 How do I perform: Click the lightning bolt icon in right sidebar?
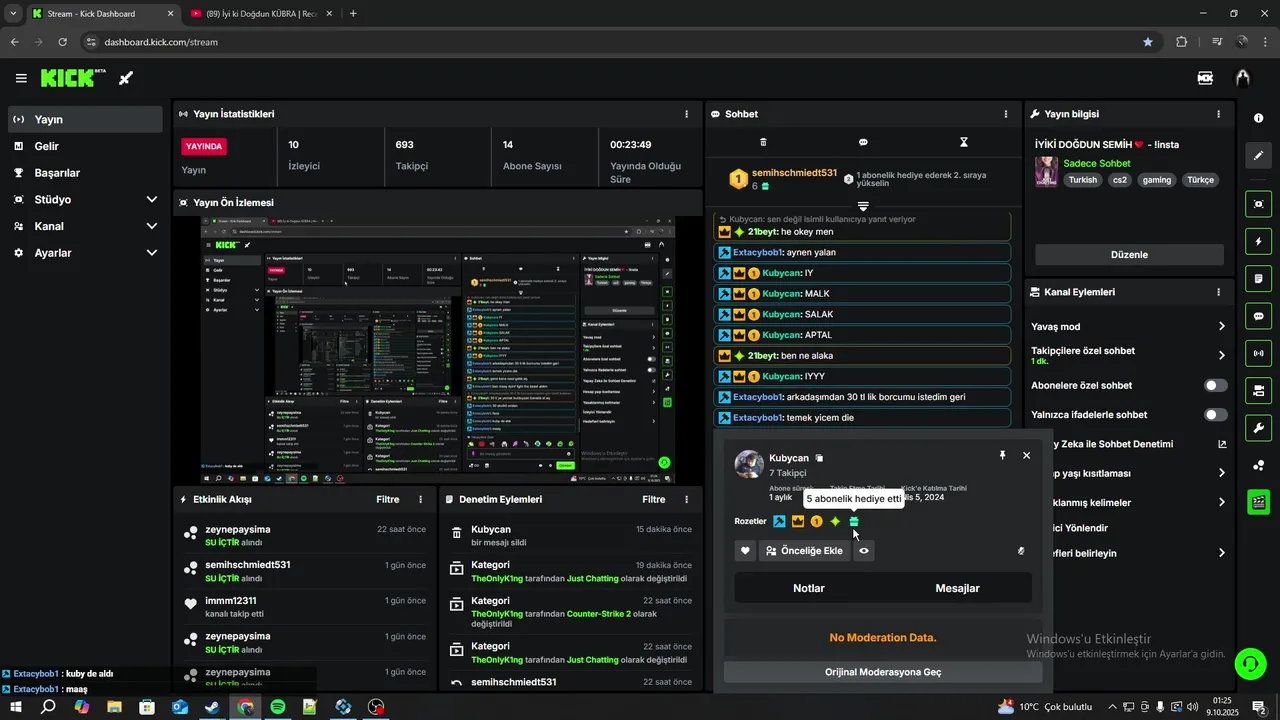(1258, 241)
